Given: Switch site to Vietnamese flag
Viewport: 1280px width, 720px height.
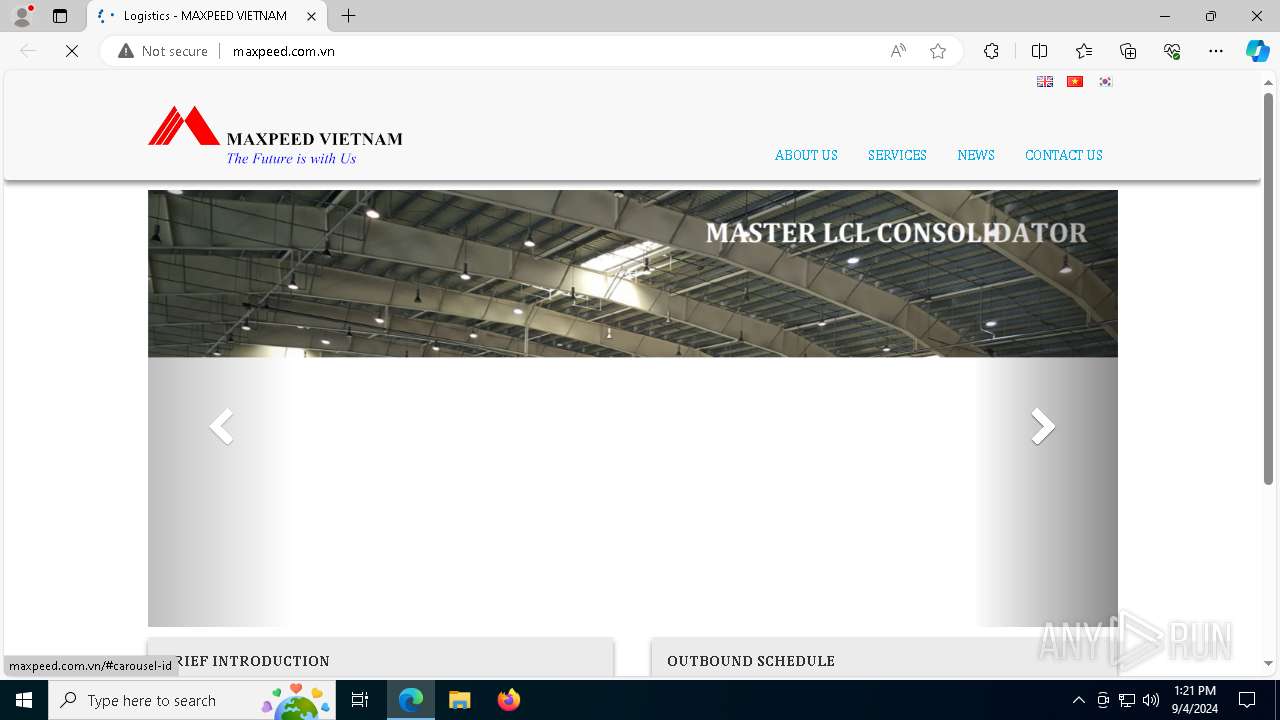Looking at the screenshot, I should point(1075,82).
